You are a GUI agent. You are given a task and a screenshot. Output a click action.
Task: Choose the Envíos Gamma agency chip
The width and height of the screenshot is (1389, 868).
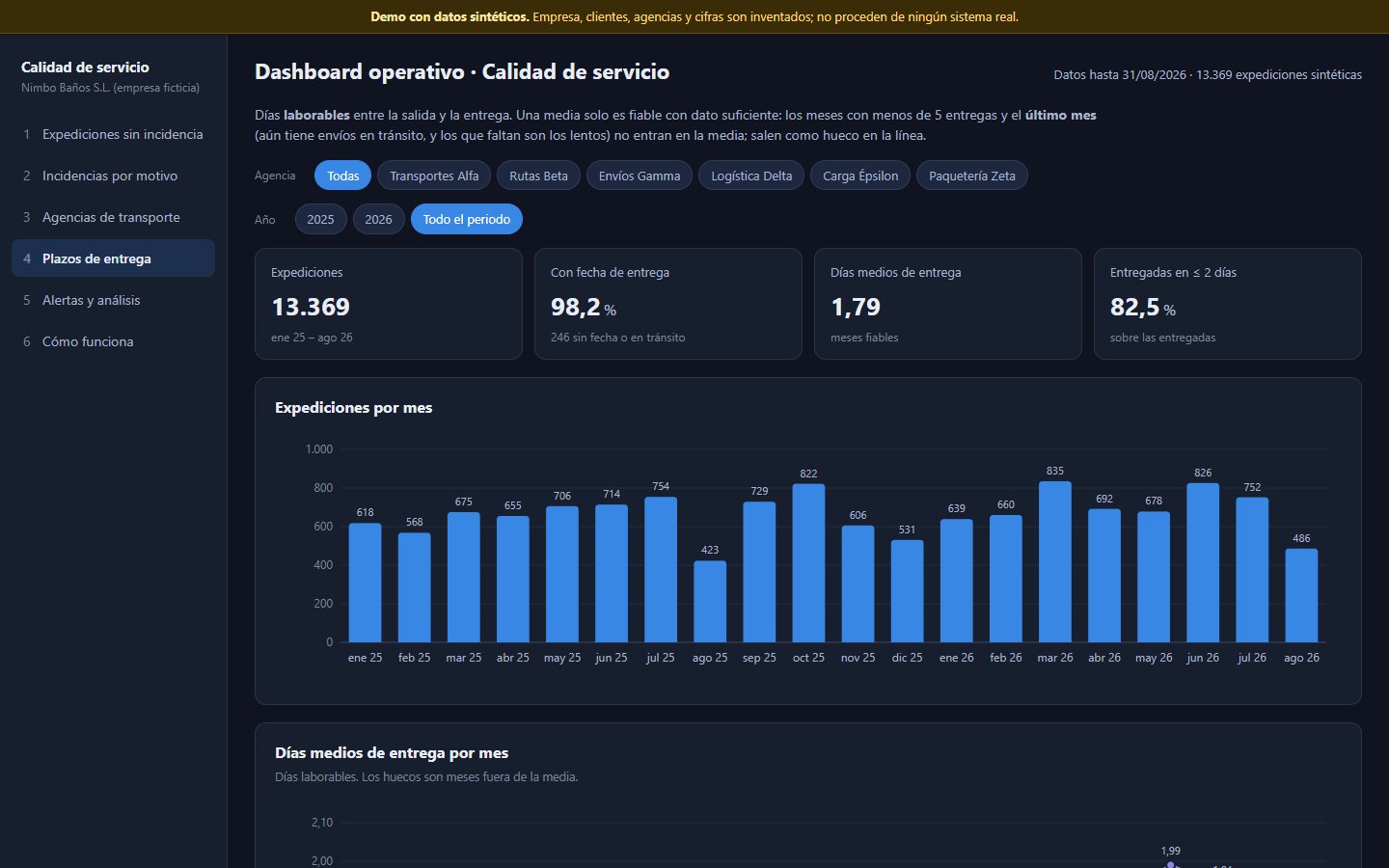pos(640,176)
